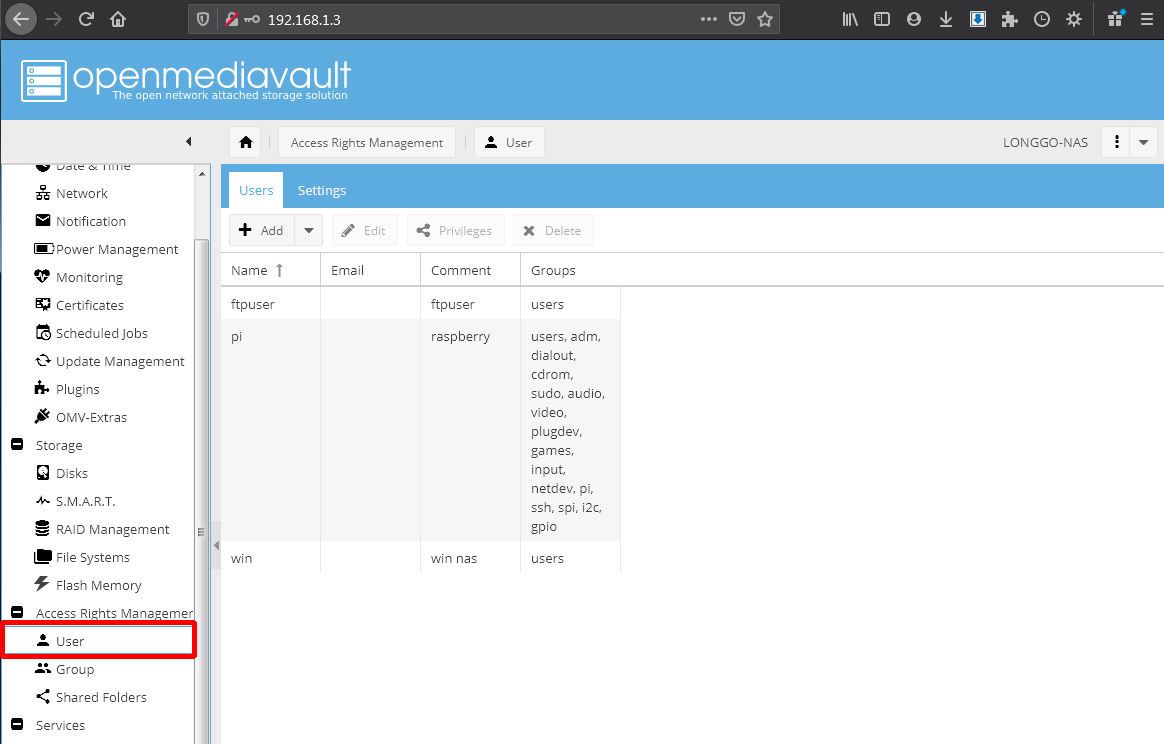Go to OMV home breadcrumb icon
This screenshot has height=744, width=1164.
click(x=246, y=142)
